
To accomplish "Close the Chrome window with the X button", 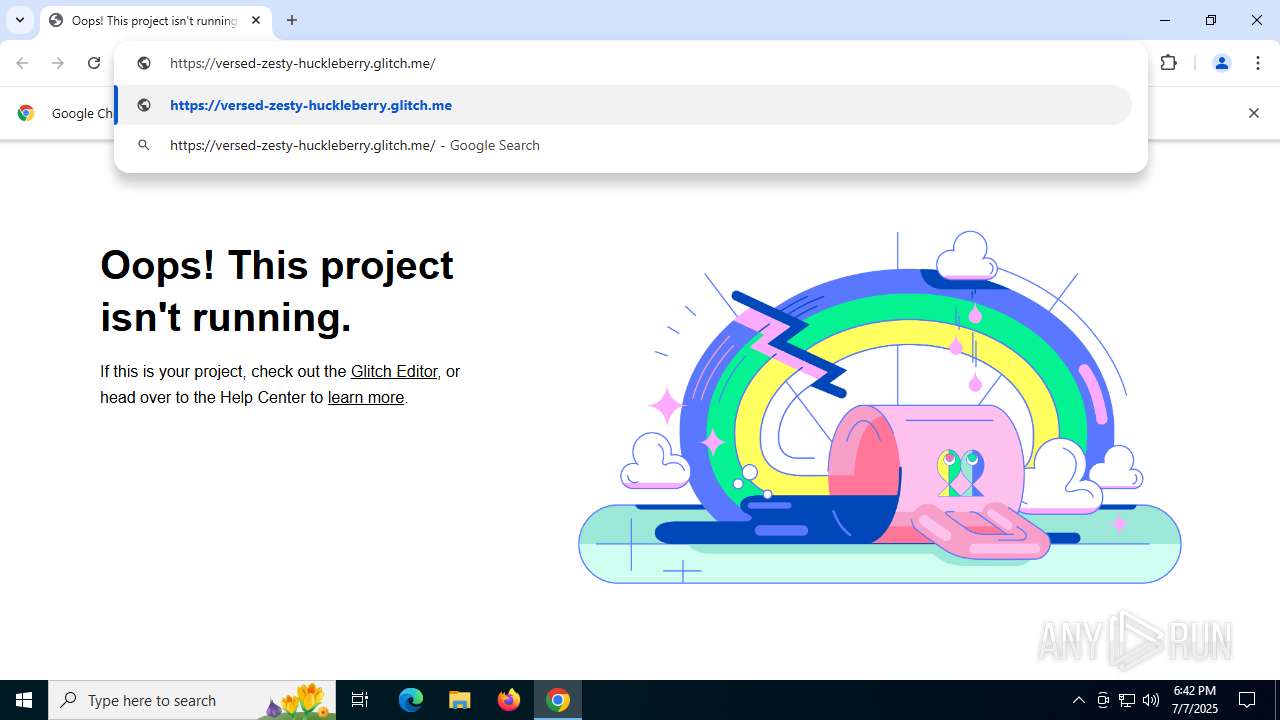I will point(1257,20).
